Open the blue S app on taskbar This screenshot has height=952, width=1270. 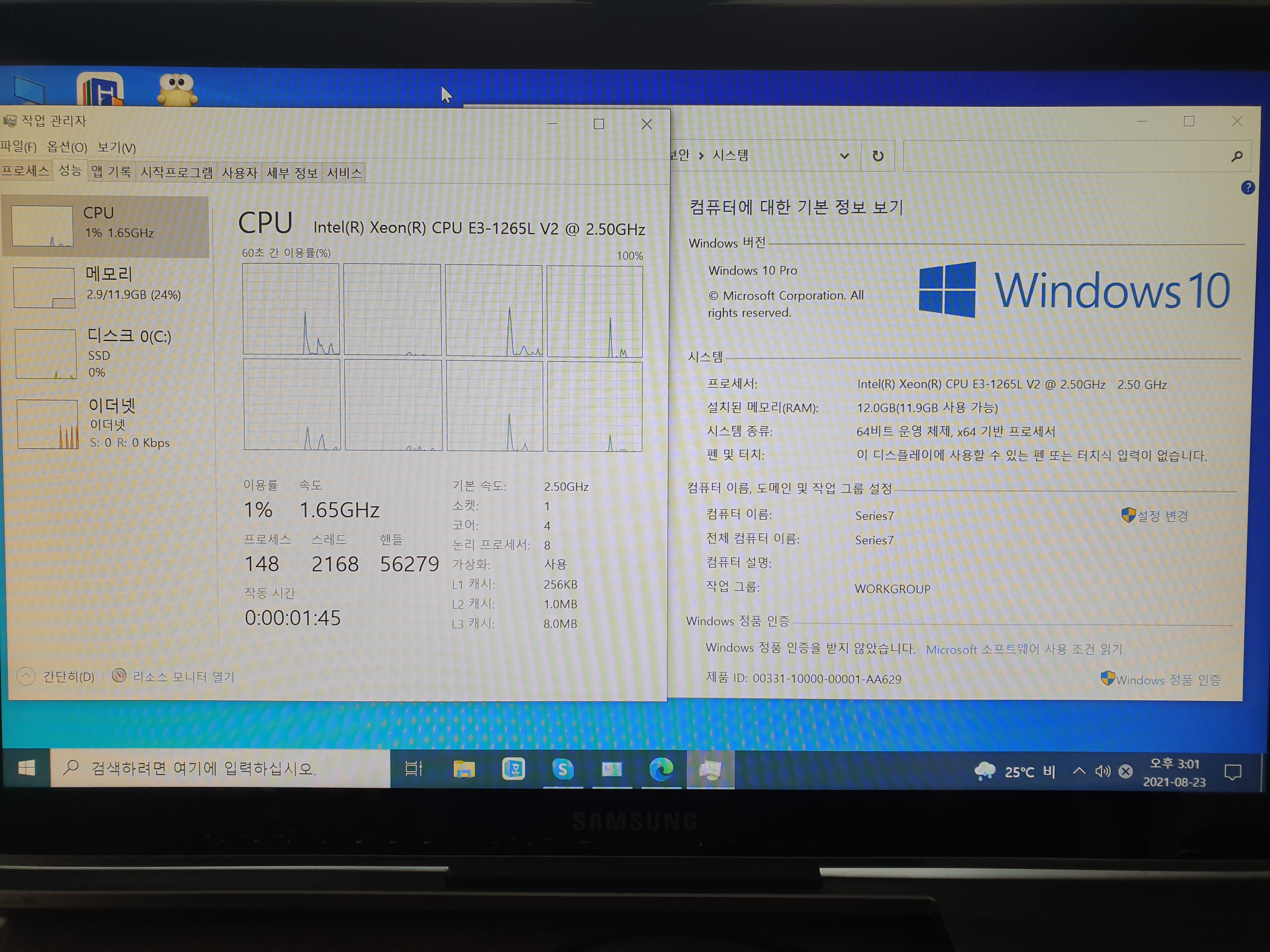[563, 769]
